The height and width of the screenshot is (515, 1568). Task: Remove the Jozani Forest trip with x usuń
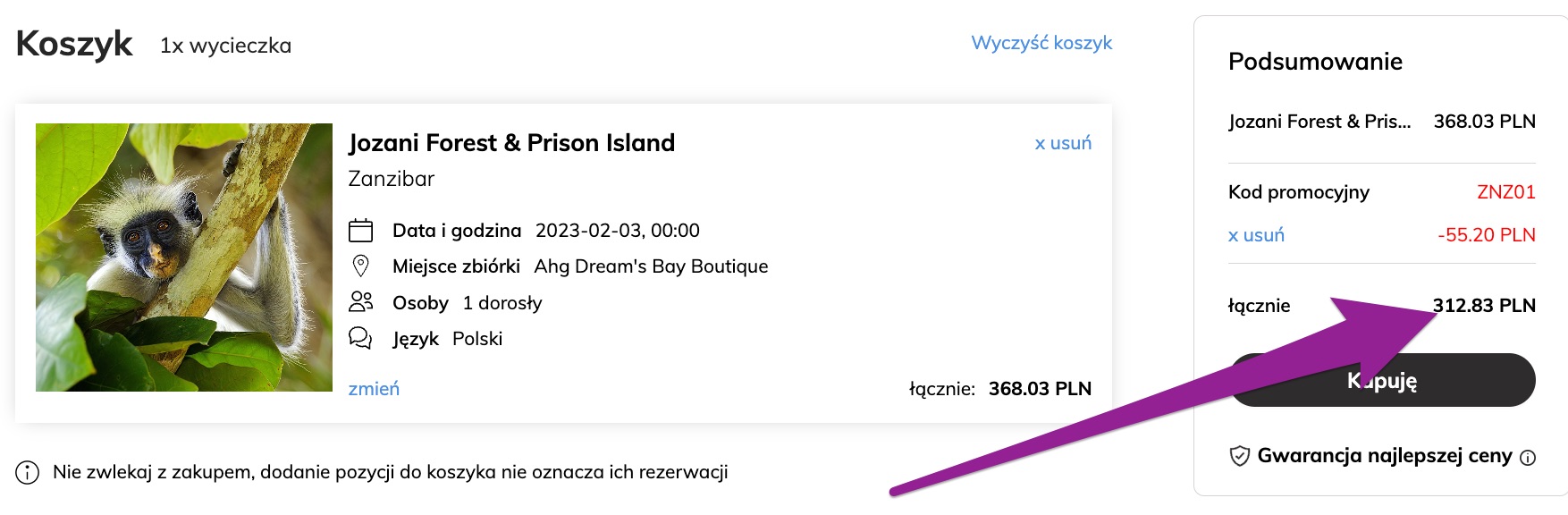(1063, 143)
